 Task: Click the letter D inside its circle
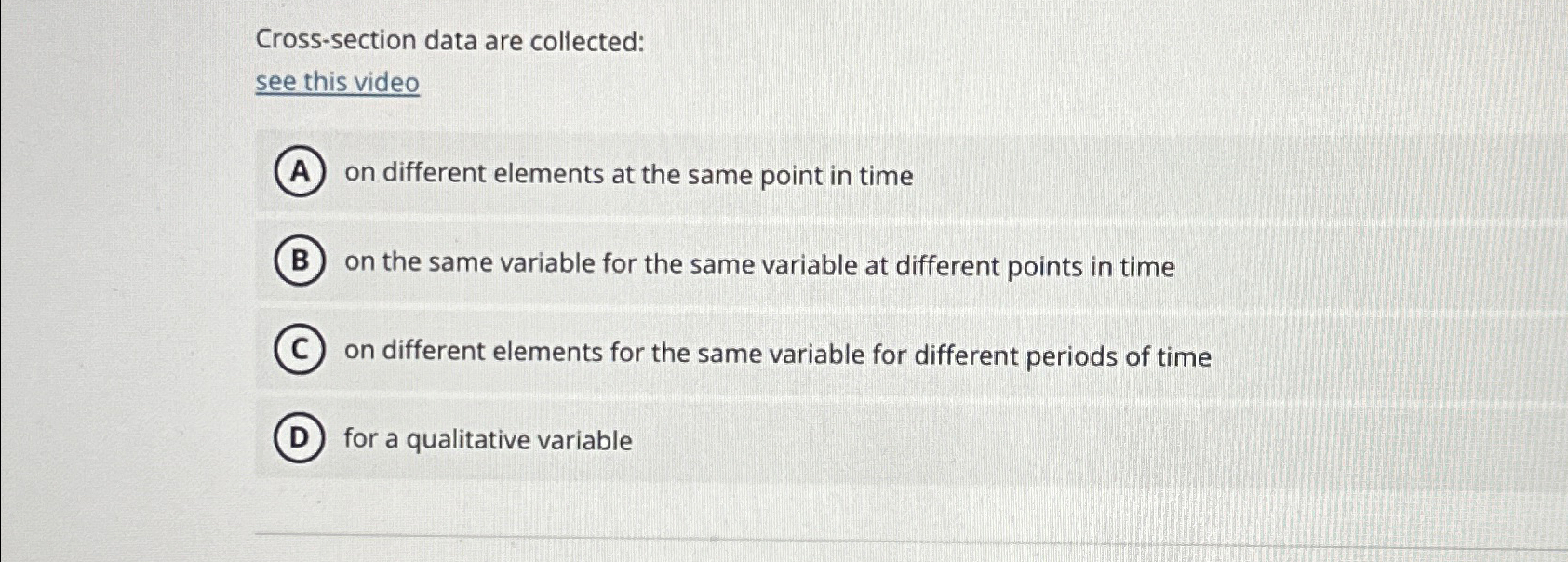click(x=300, y=439)
